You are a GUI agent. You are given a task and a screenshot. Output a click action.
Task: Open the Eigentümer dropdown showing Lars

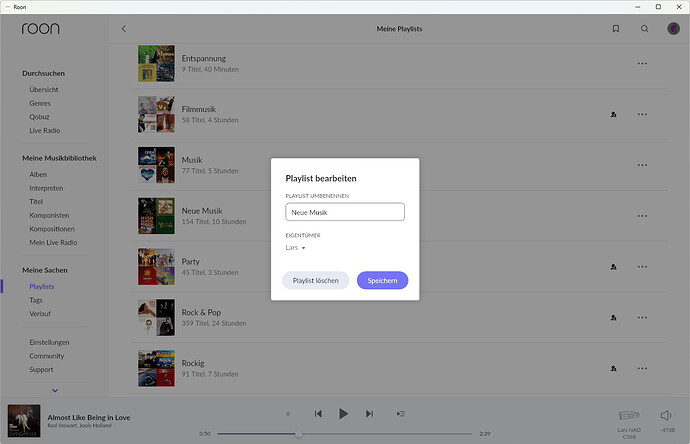click(295, 248)
